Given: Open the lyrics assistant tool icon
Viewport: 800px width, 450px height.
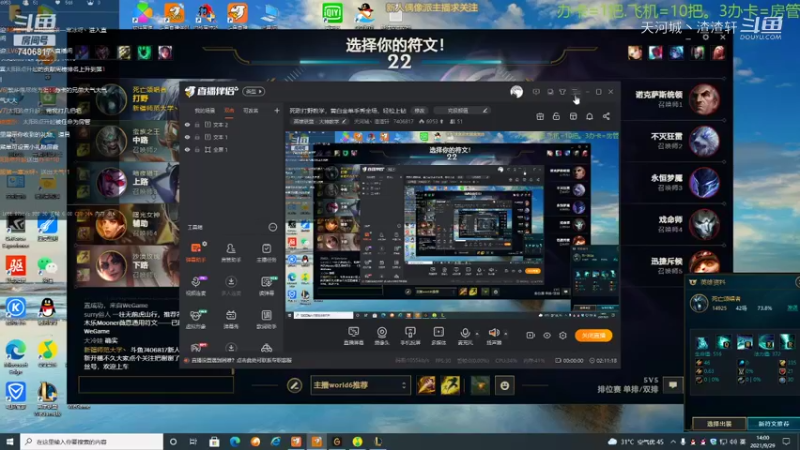Looking at the screenshot, I should click(x=266, y=318).
